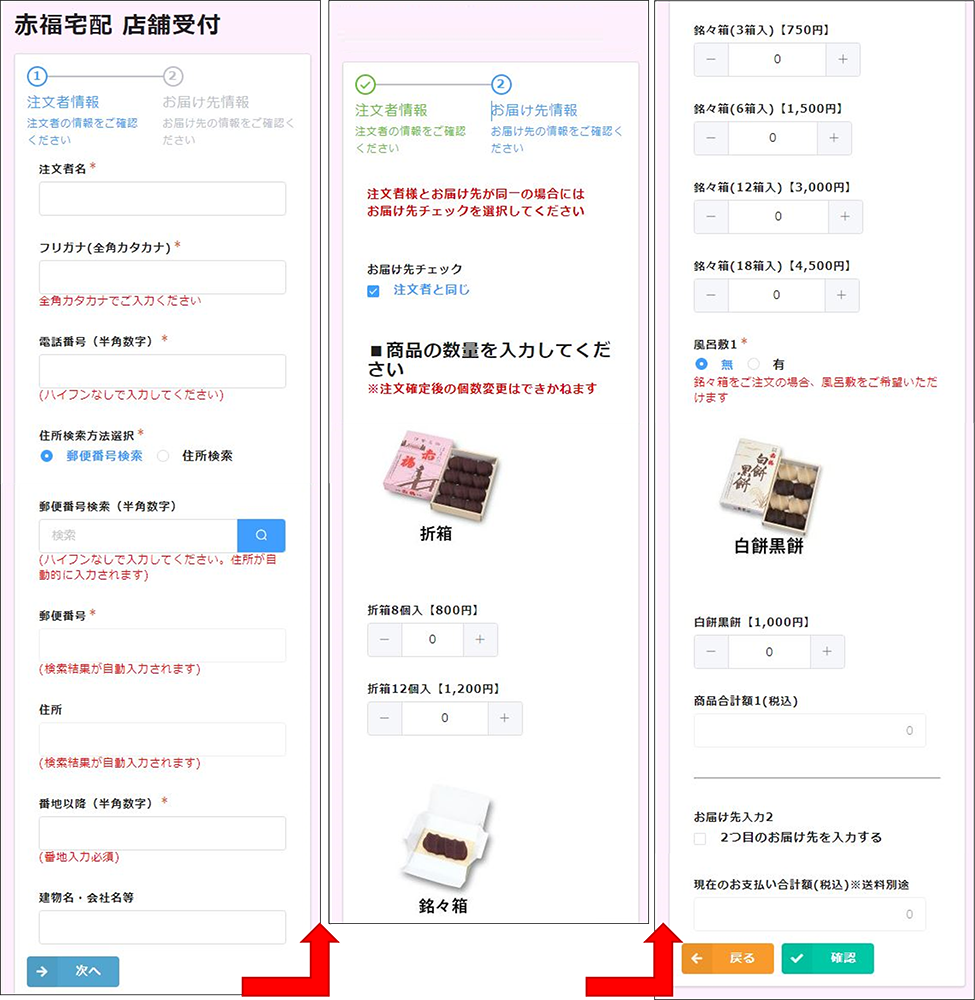Increase 銘々箱(6箱入) quantity with plus
Image resolution: width=975 pixels, height=1000 pixels.
click(834, 138)
